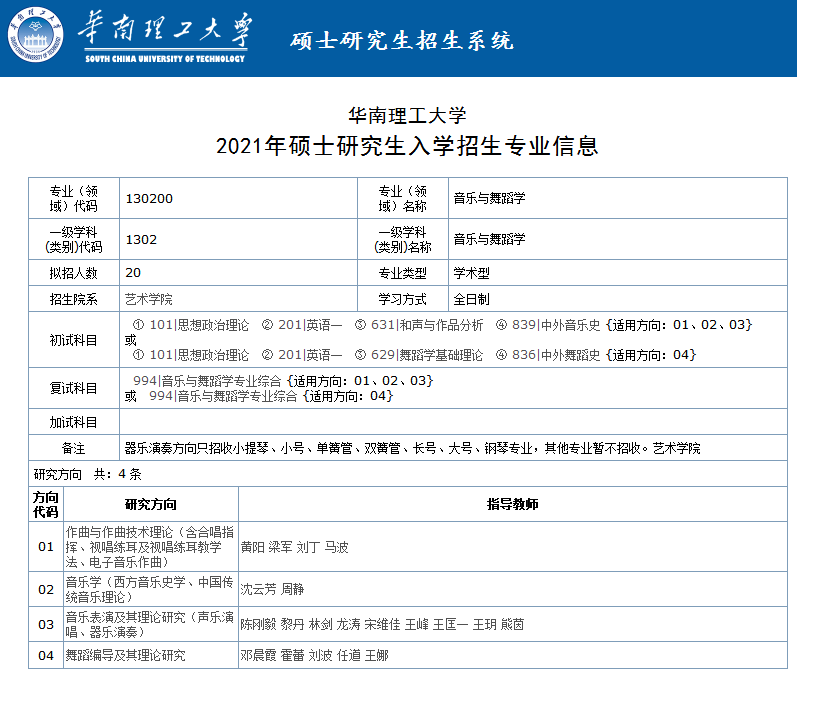Click the 硕士研究生招生系统 header title

tap(402, 41)
